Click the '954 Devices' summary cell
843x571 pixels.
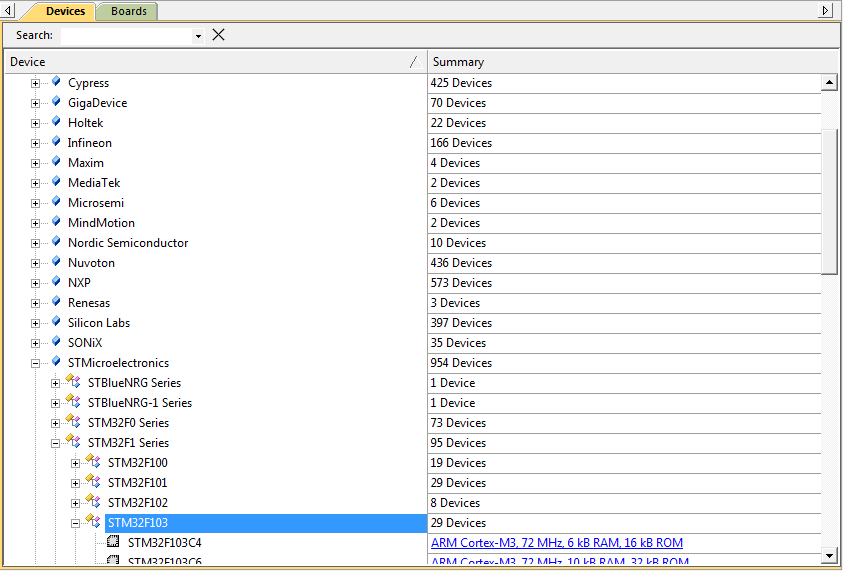624,363
